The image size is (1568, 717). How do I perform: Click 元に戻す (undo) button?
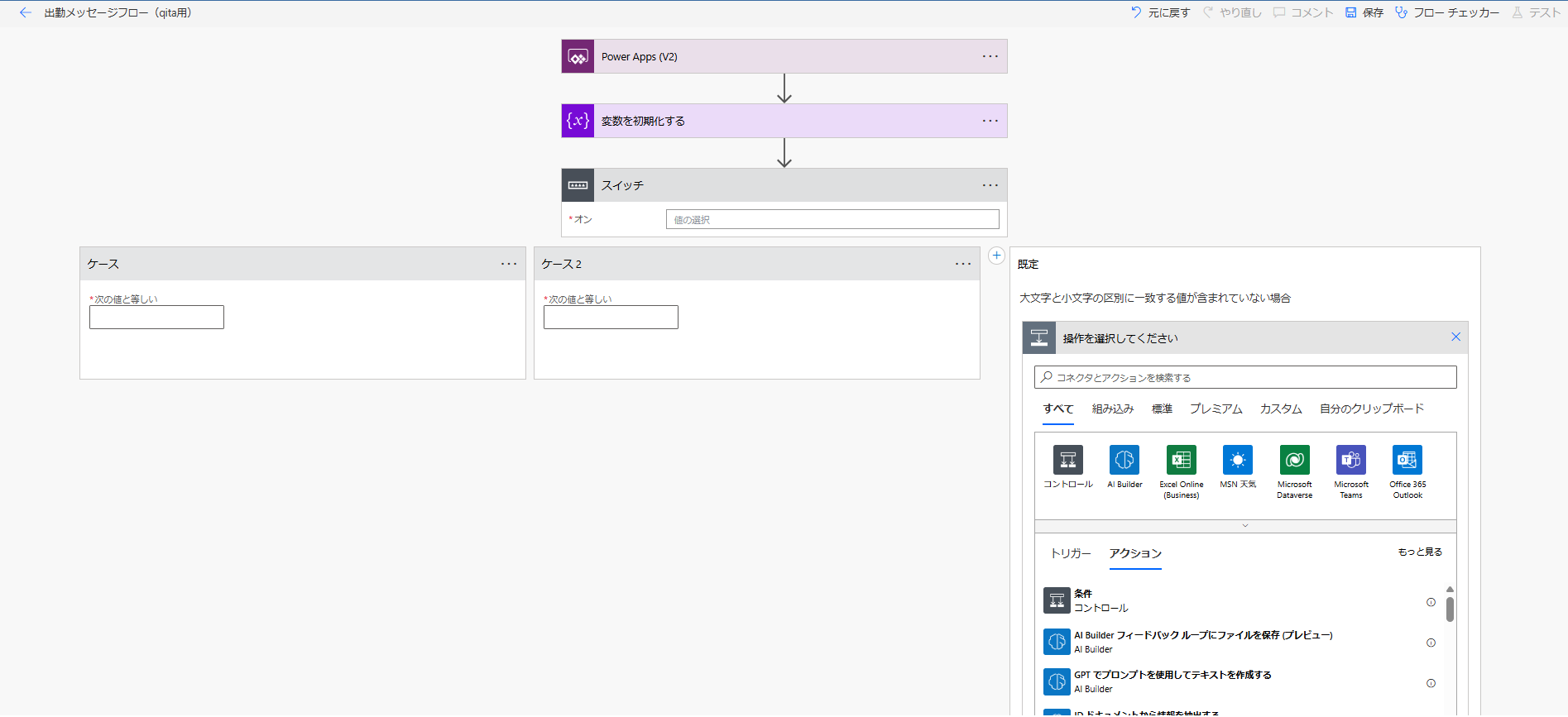point(1160,12)
